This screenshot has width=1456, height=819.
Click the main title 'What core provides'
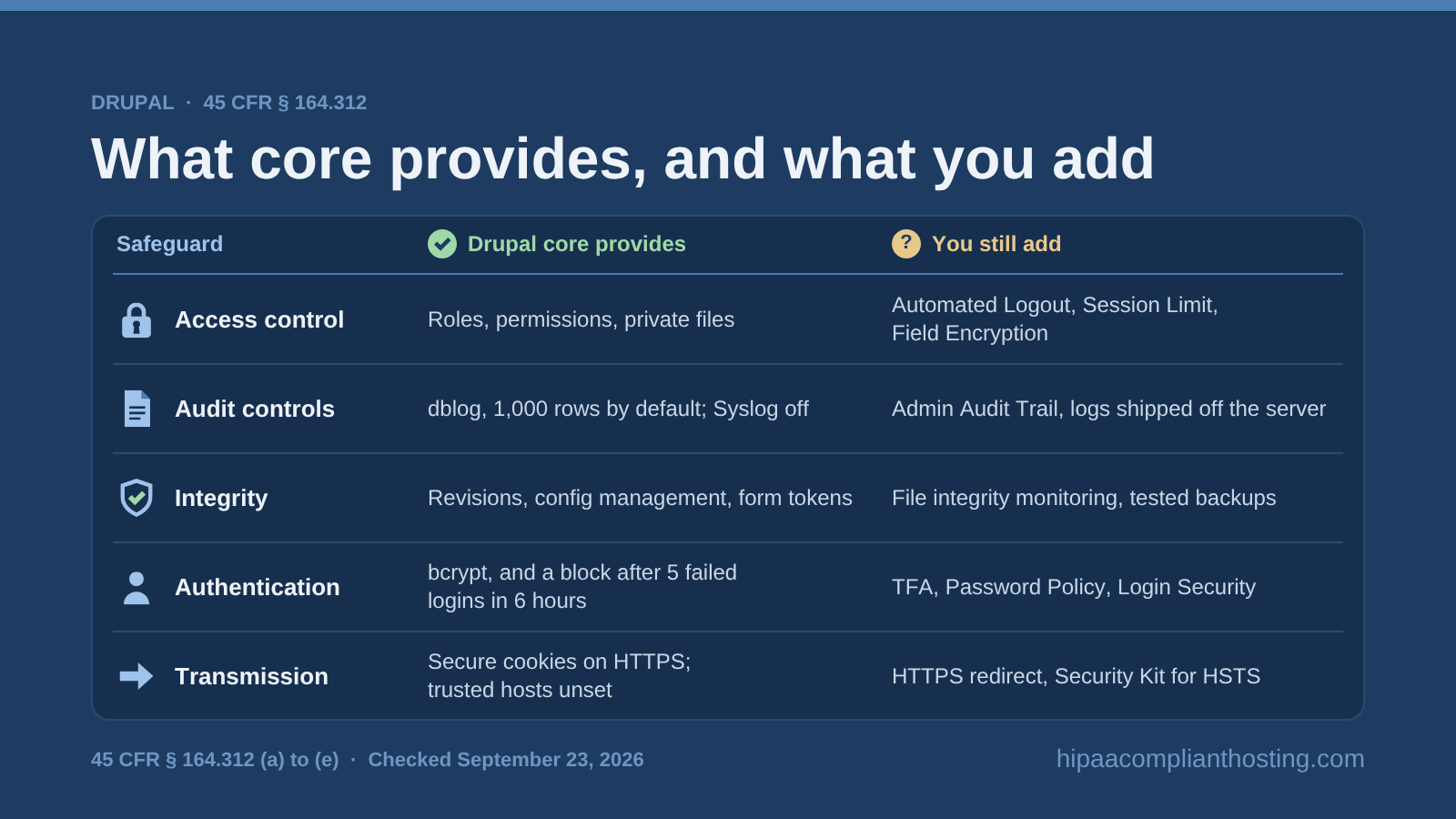coord(622,159)
